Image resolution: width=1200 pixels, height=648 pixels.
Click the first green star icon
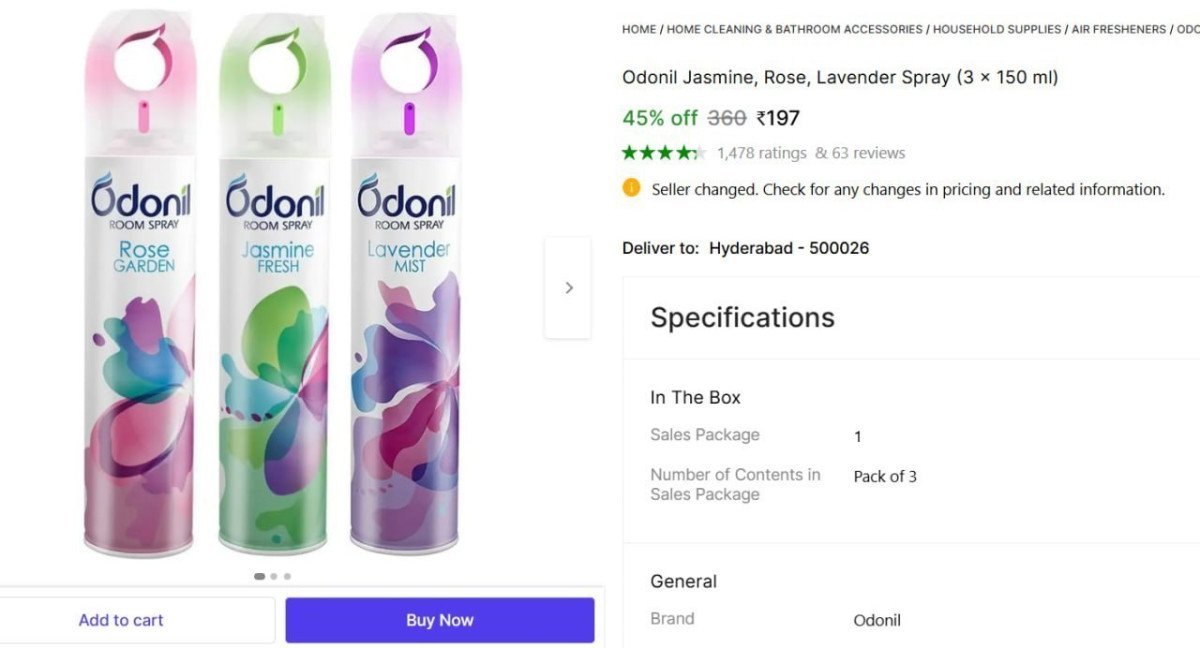pos(630,152)
